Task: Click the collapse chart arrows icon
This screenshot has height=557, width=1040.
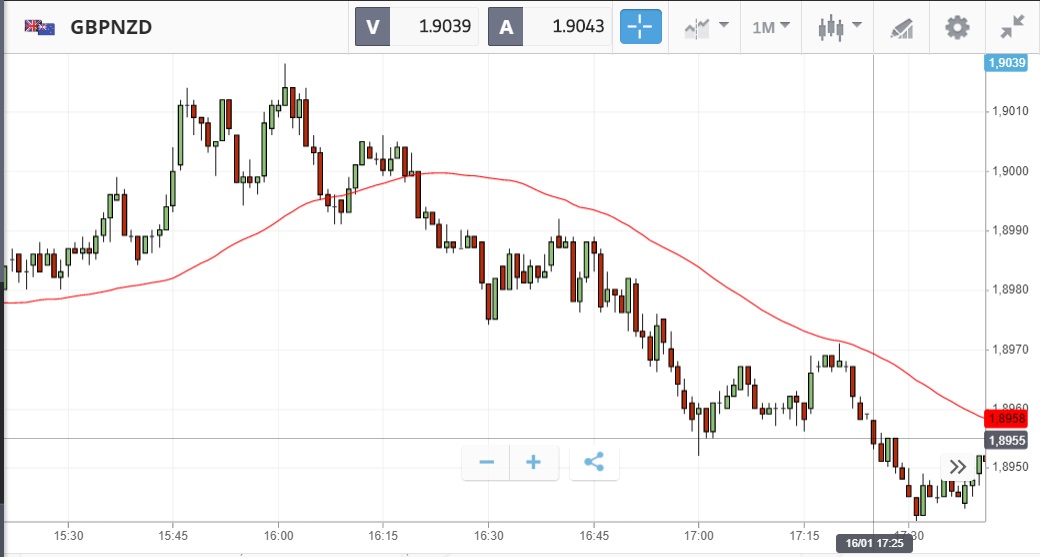Action: [1012, 27]
